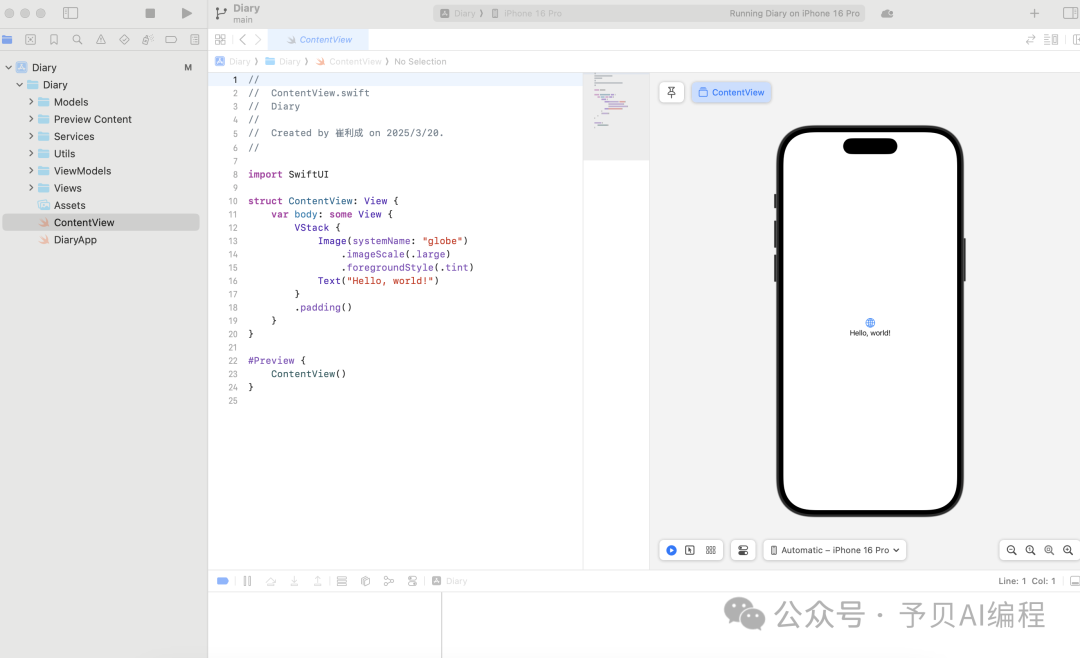Stop the running Diary app
The image size is (1080, 658).
point(150,13)
